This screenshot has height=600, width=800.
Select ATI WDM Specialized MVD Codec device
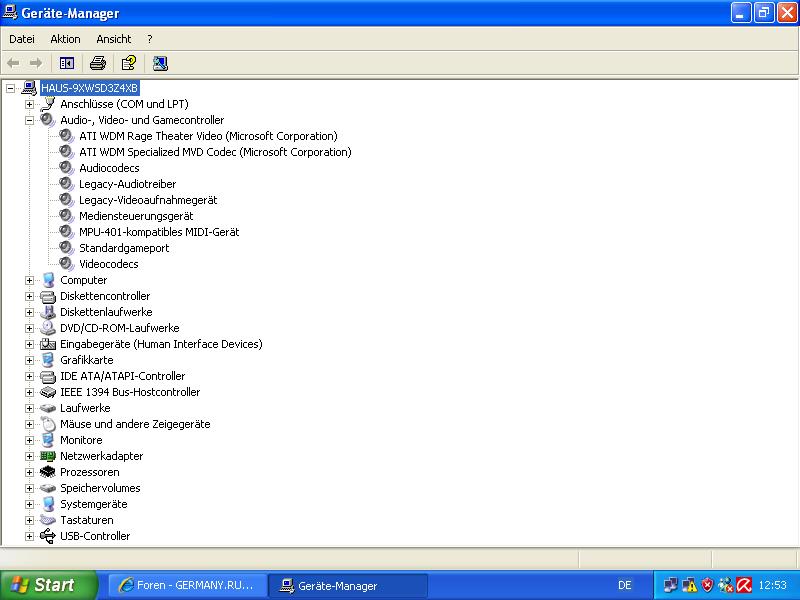215,152
